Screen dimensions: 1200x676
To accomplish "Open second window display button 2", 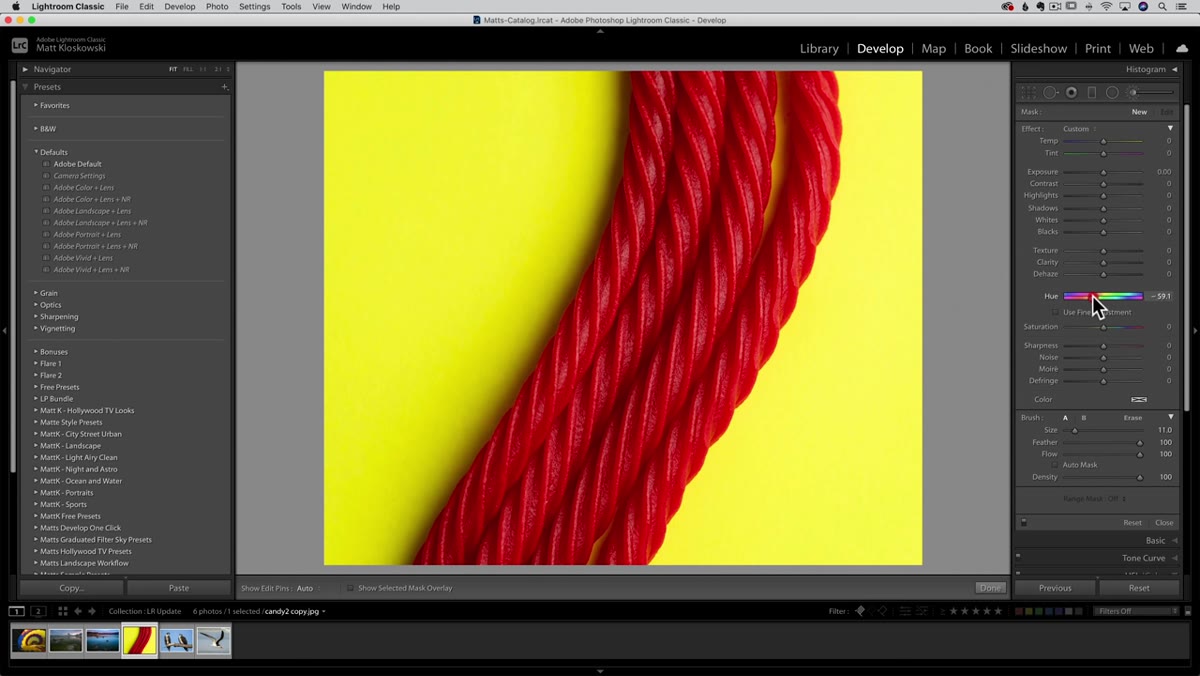I will click(38, 611).
